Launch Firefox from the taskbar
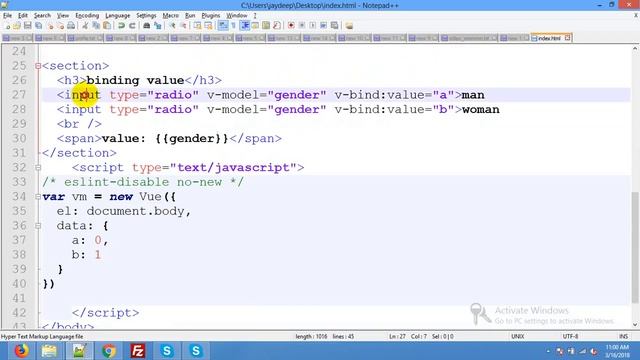This screenshot has width=640, height=360. tap(22, 351)
